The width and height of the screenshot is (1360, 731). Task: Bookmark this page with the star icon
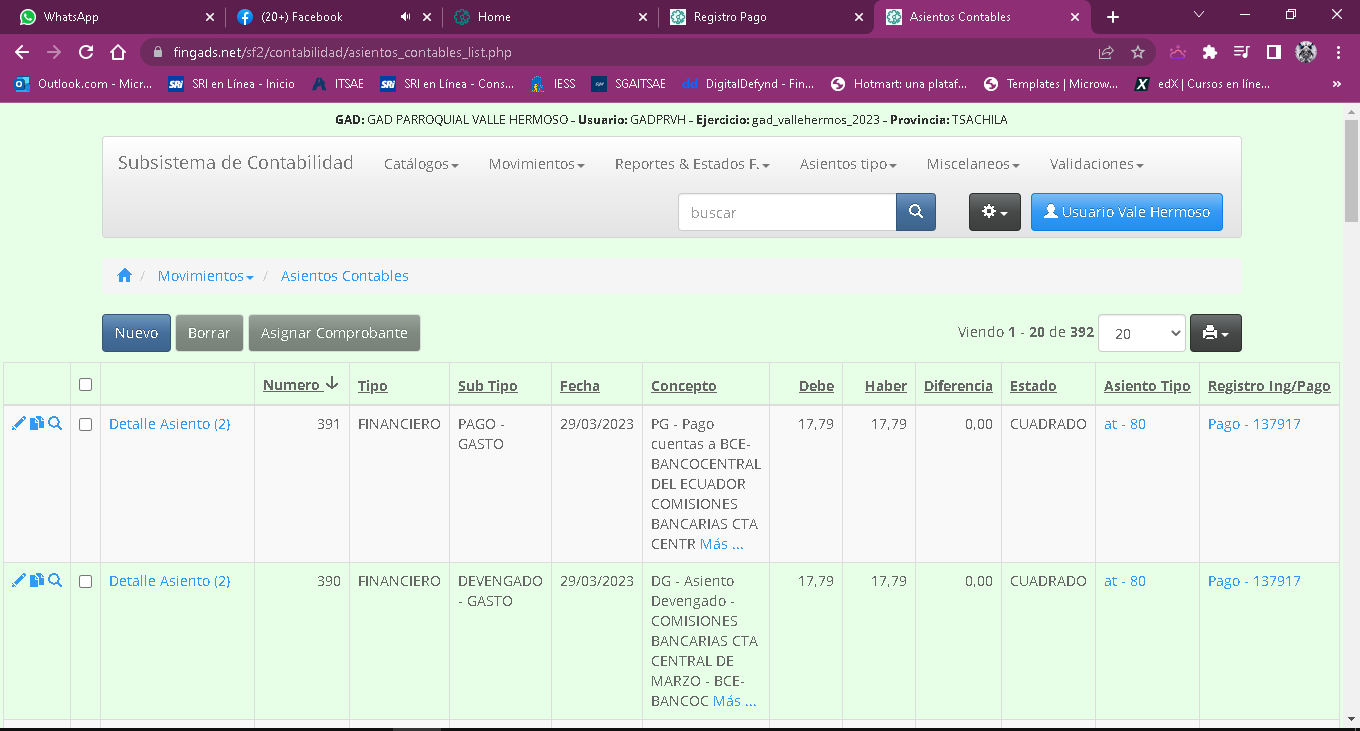pyautogui.click(x=1137, y=52)
